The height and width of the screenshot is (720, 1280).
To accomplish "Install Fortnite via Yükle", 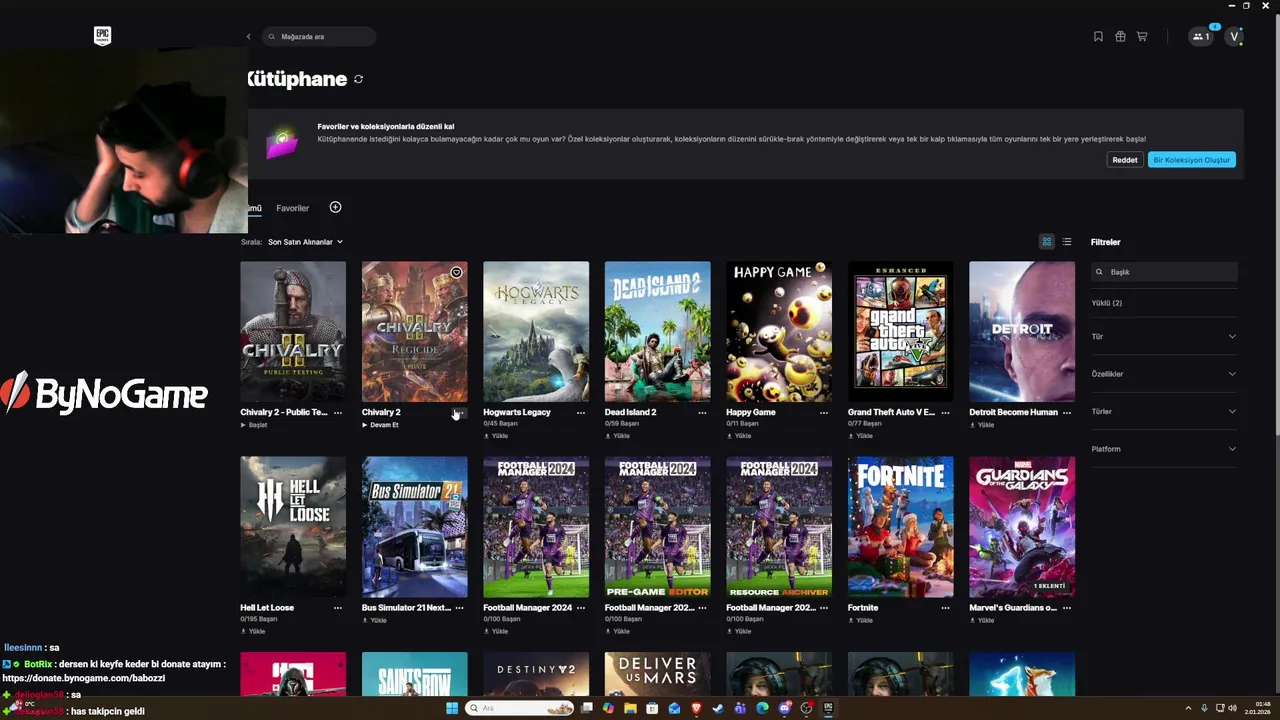I will pyautogui.click(x=861, y=620).
